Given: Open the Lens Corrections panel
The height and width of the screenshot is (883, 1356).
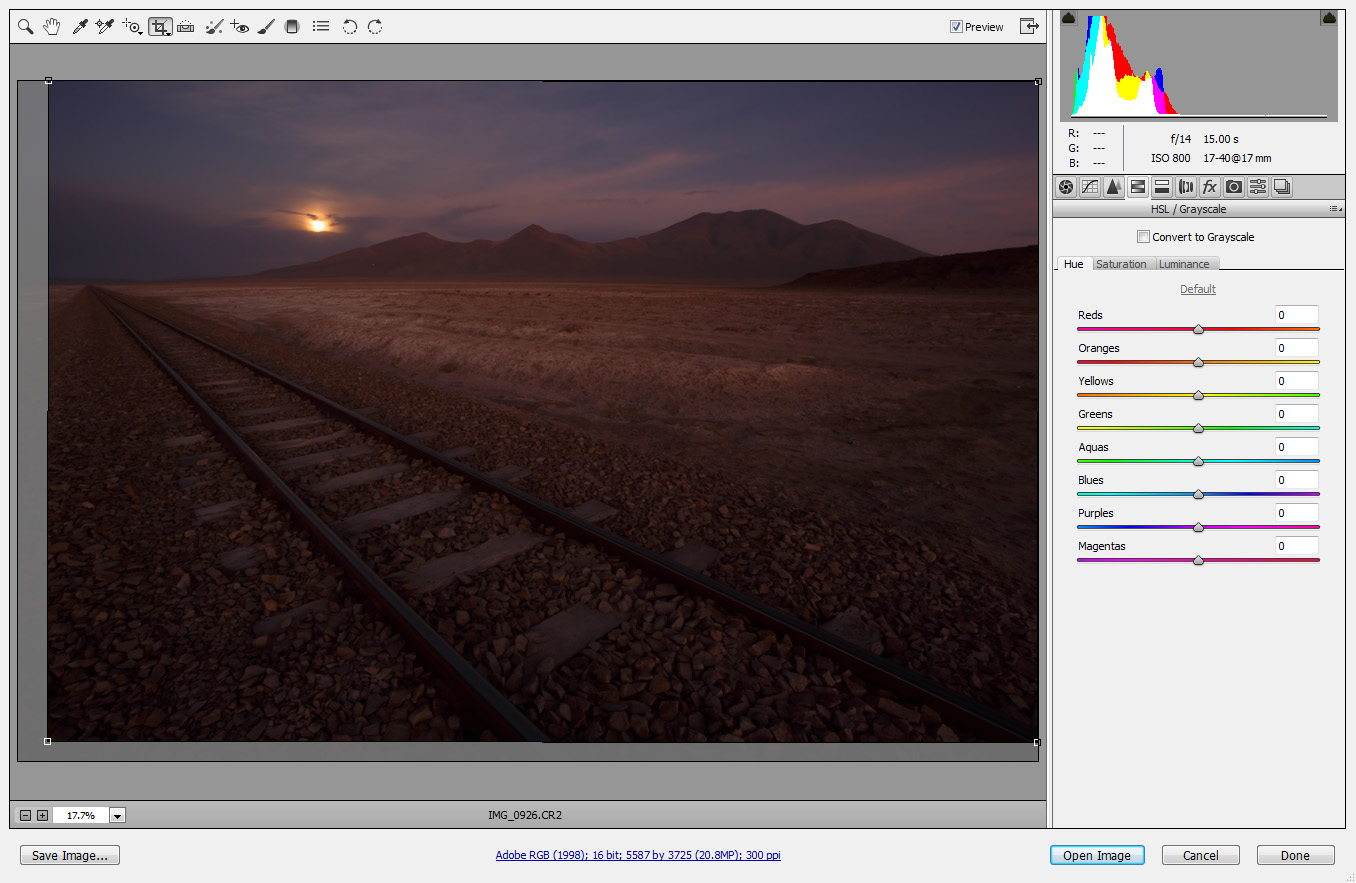Looking at the screenshot, I should pyautogui.click(x=1186, y=187).
